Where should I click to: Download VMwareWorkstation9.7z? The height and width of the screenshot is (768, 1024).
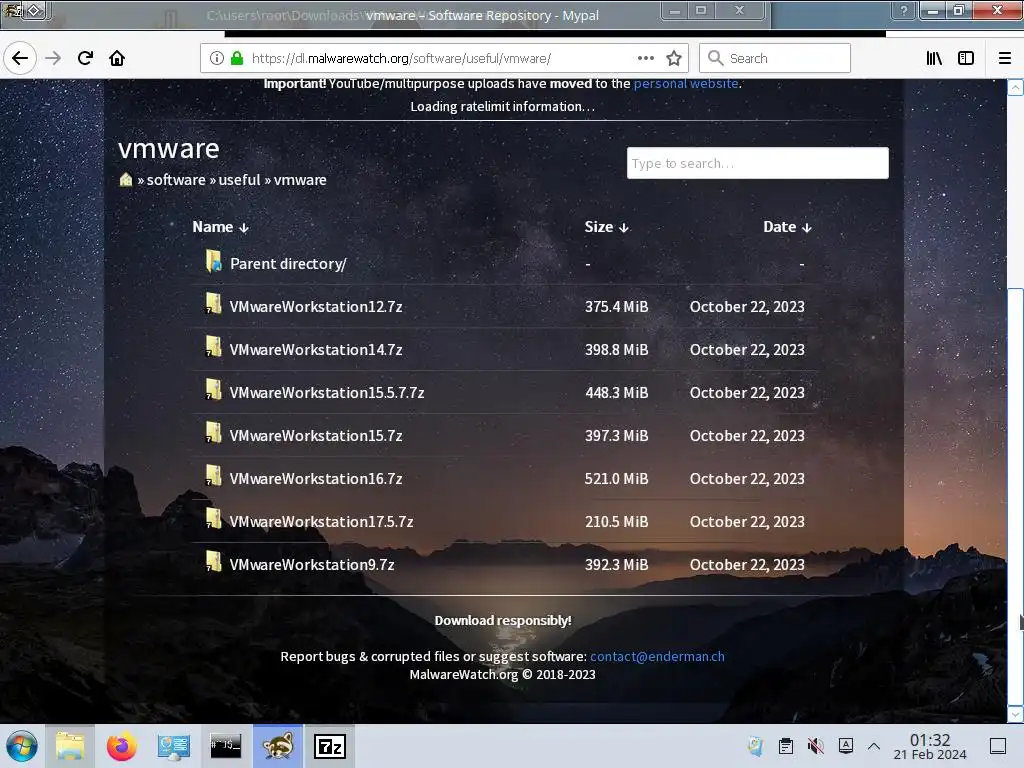tap(312, 566)
